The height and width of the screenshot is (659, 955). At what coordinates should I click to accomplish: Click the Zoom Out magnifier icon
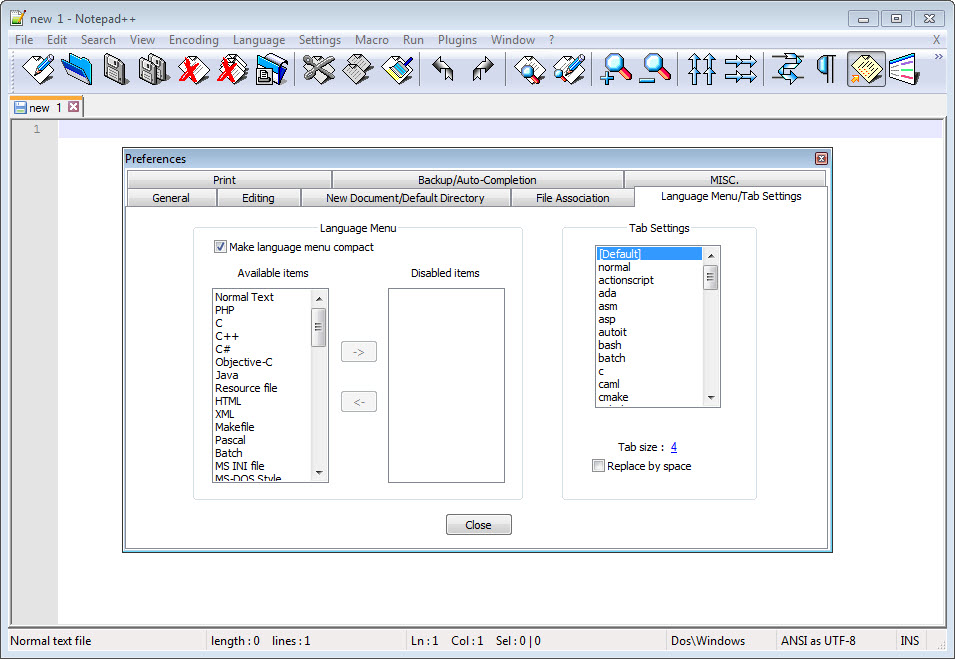(x=655, y=69)
